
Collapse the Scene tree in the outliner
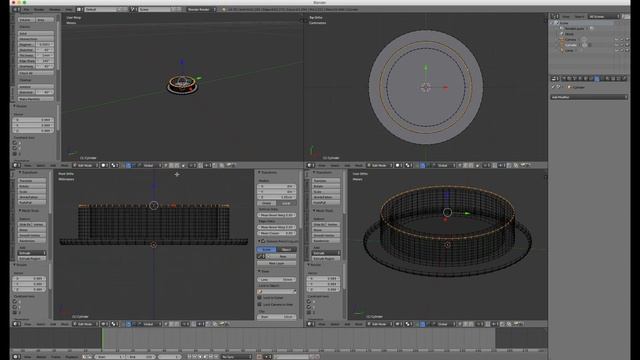551,23
